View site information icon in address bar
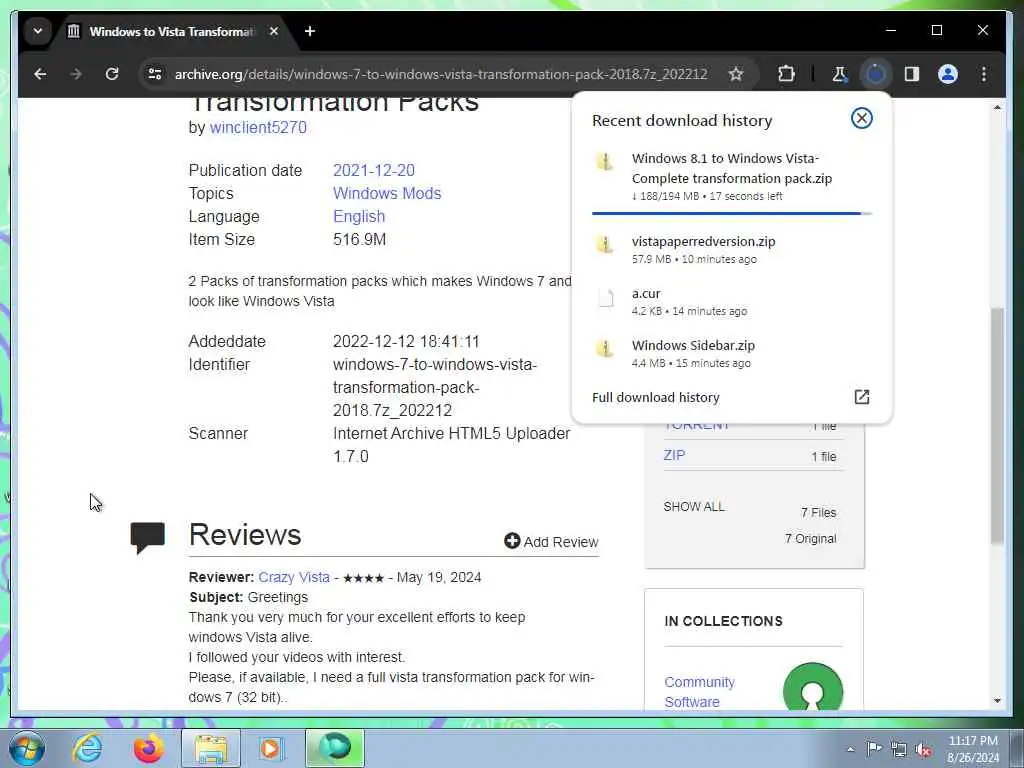The image size is (1024, 768). point(155,74)
